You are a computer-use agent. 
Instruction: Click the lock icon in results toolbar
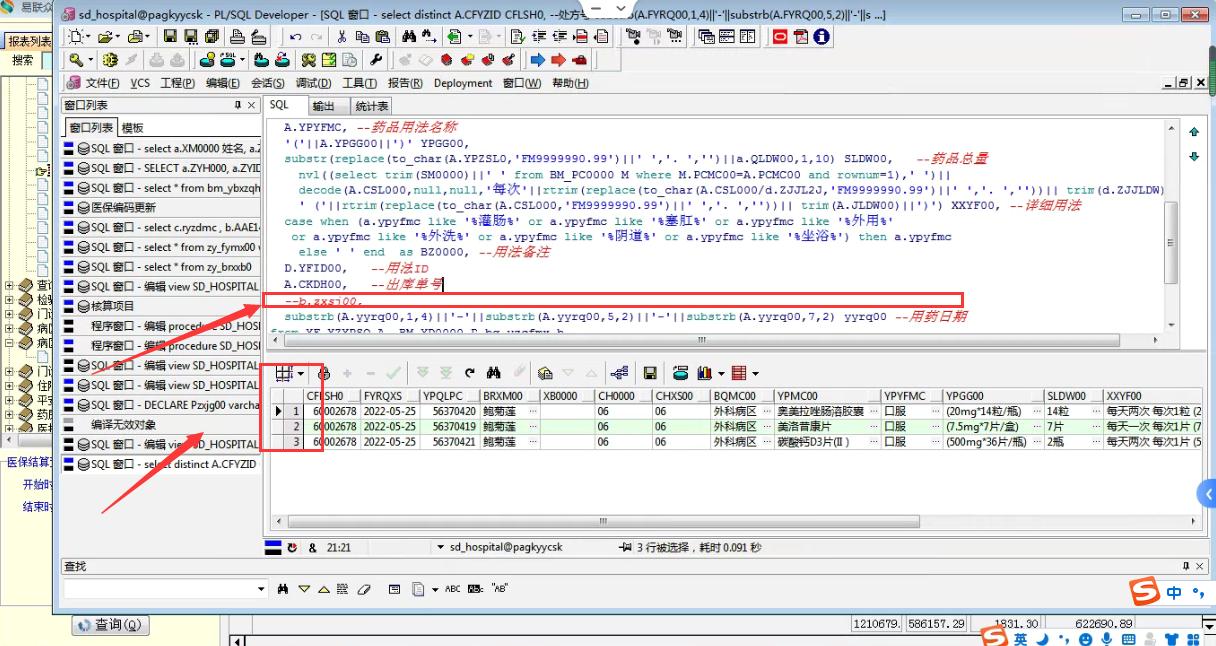click(323, 373)
